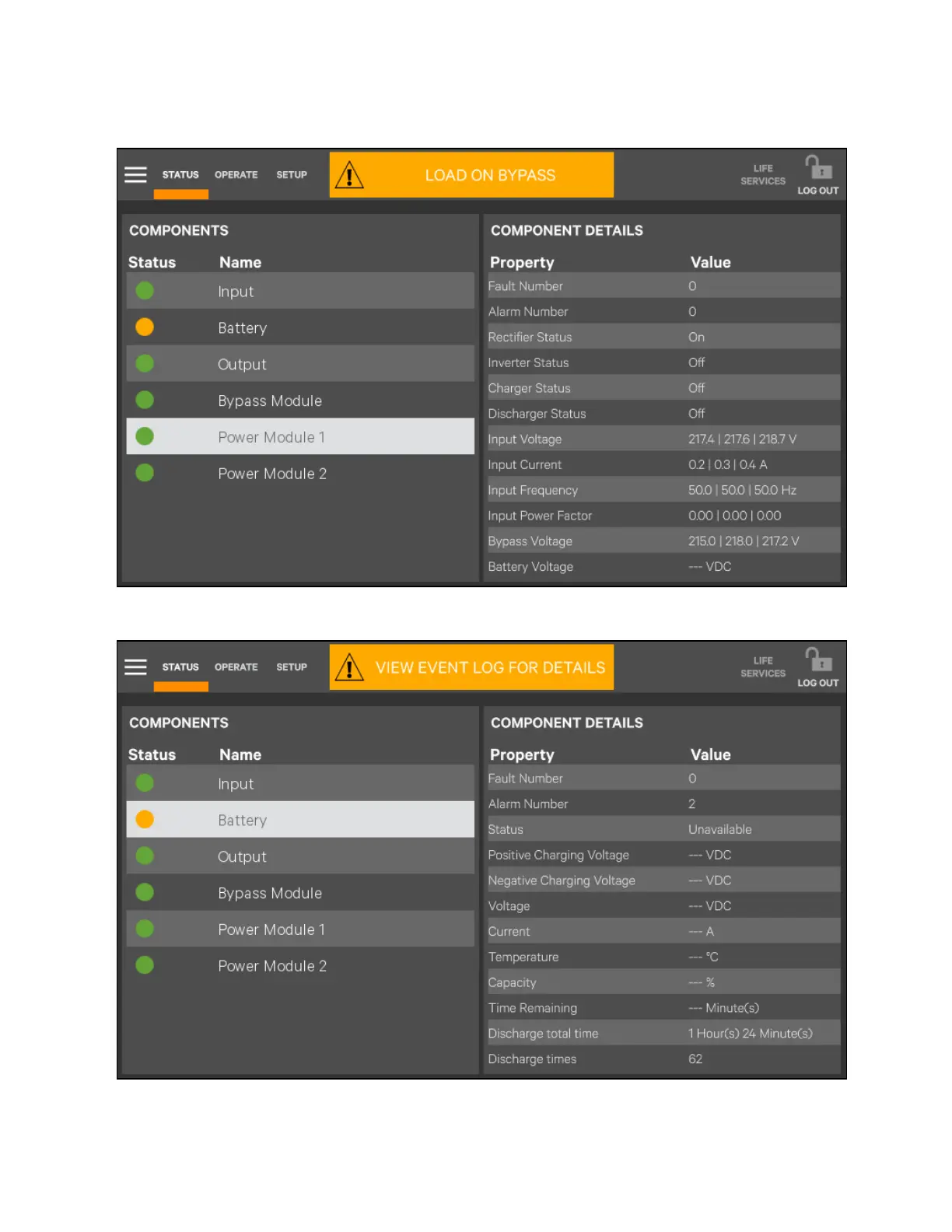Image resolution: width=952 pixels, height=1232 pixels.
Task: Open hamburger menu in LOAD ON BYPASS screen
Action: (x=135, y=174)
